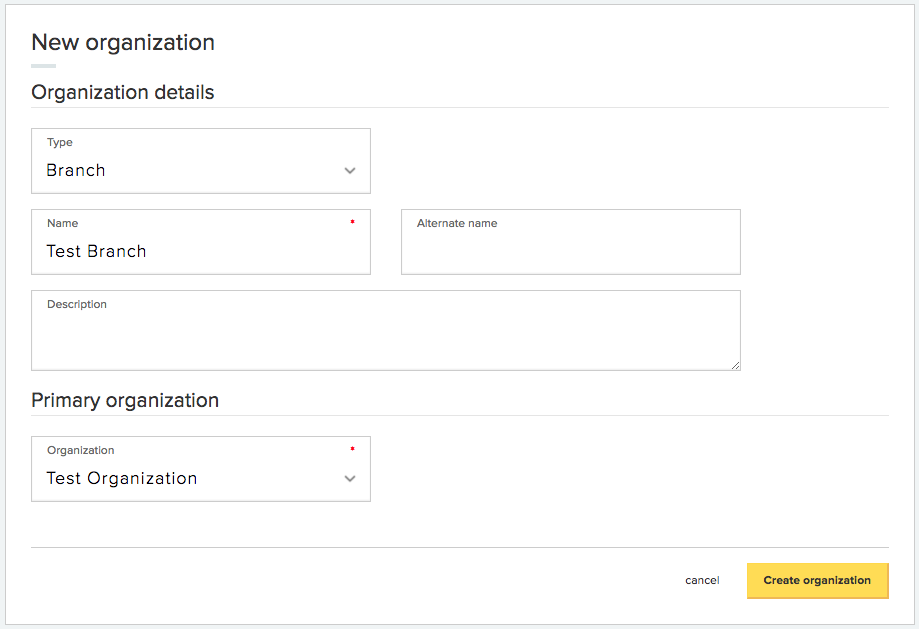
Task: Click the 'Organization' field label
Action: 81,450
